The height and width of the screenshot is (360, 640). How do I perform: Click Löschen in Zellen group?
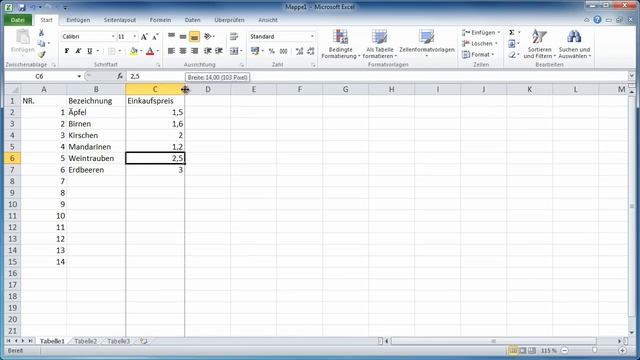tap(480, 43)
